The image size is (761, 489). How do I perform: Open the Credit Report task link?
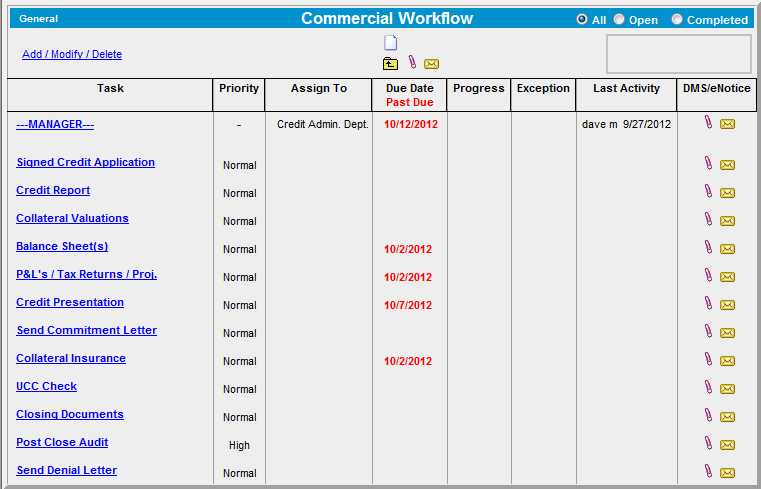click(53, 190)
